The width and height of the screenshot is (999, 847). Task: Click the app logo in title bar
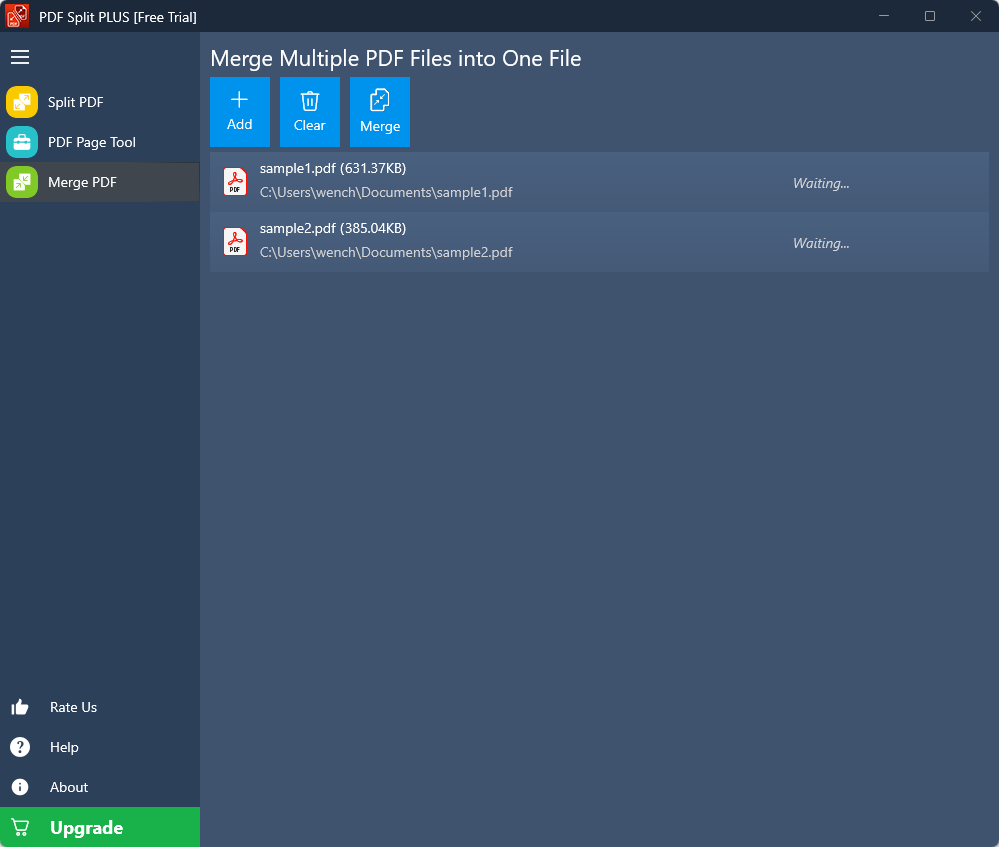(17, 16)
